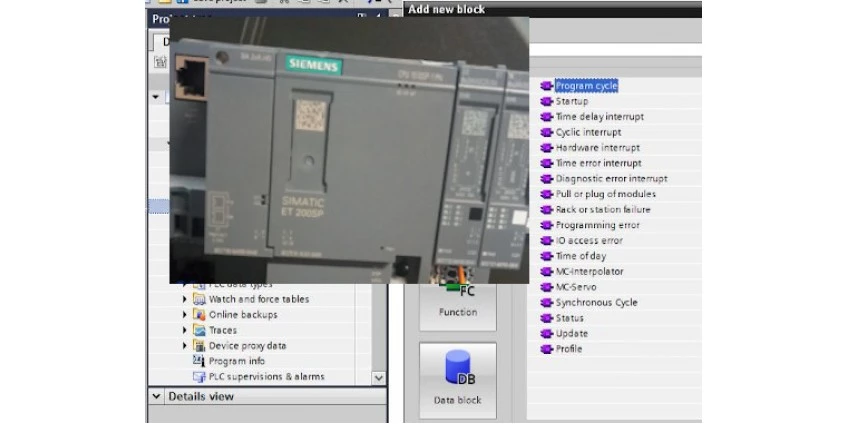The height and width of the screenshot is (424, 848).
Task: Open Program info tree item
Action: (x=237, y=361)
